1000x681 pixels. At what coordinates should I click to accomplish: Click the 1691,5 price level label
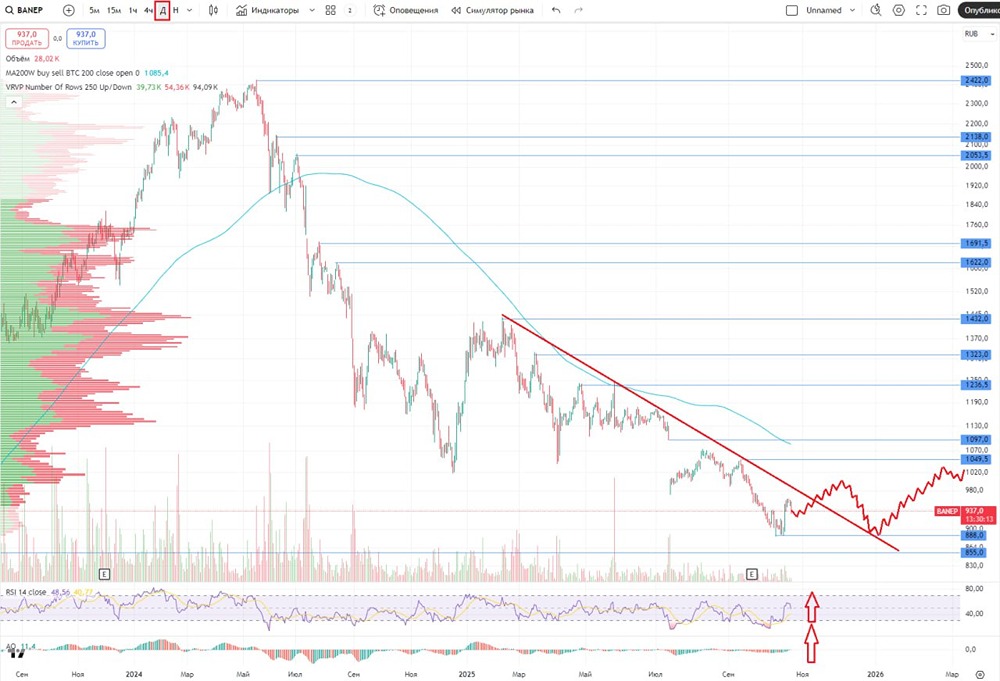click(977, 243)
